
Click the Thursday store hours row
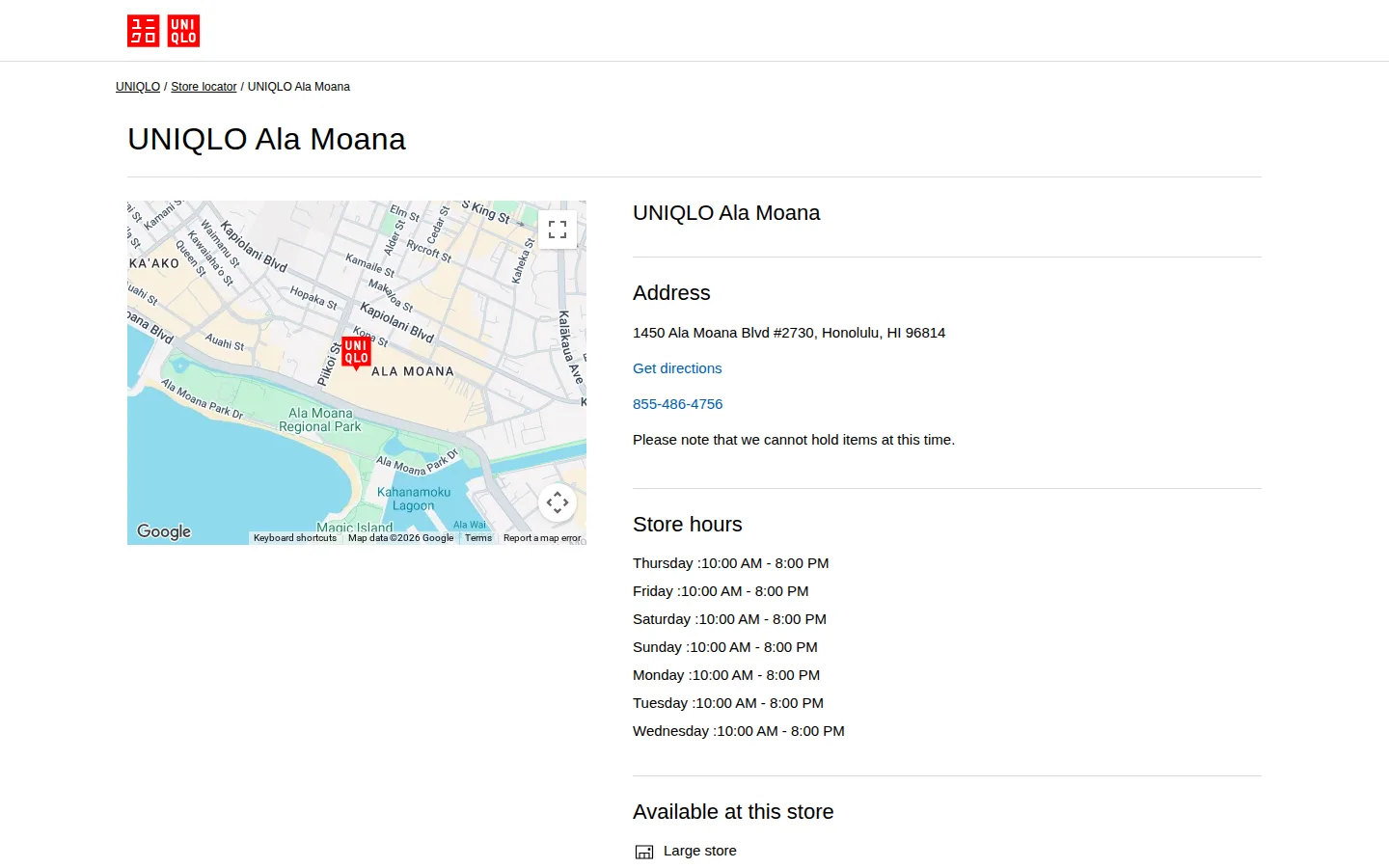pos(731,563)
